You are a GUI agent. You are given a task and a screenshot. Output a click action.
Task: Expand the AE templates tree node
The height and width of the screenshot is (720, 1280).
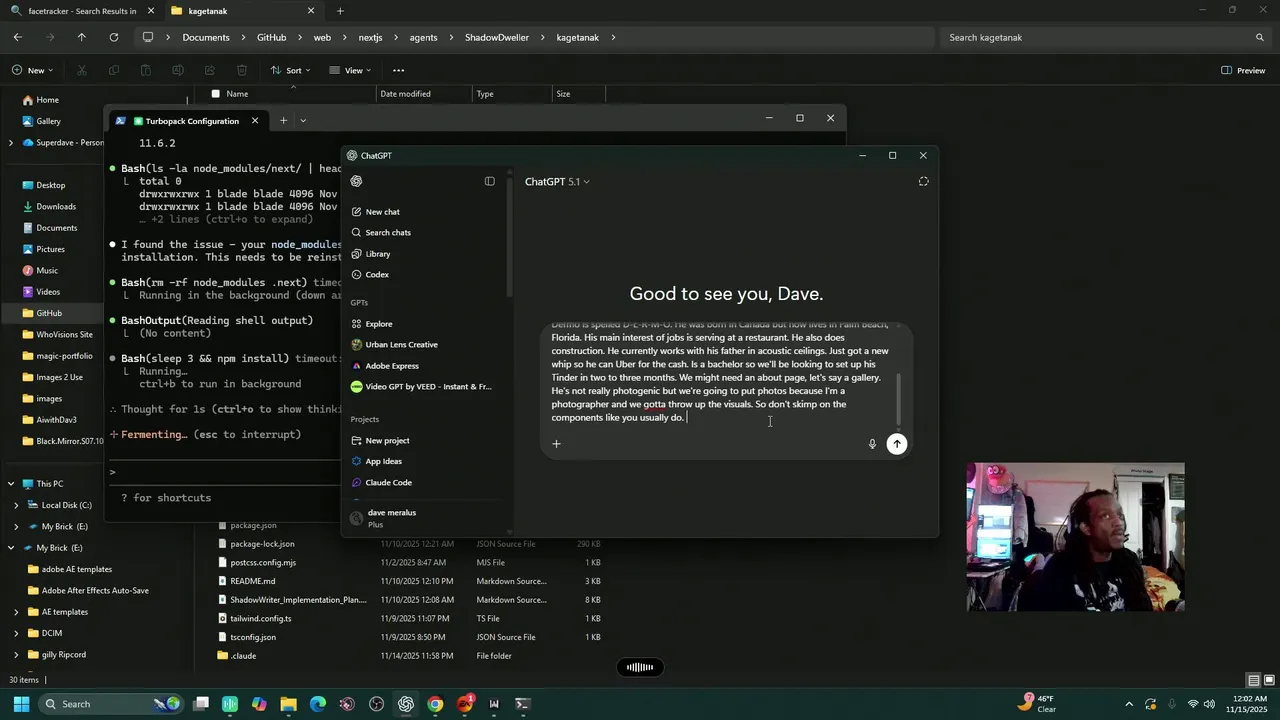coord(16,612)
